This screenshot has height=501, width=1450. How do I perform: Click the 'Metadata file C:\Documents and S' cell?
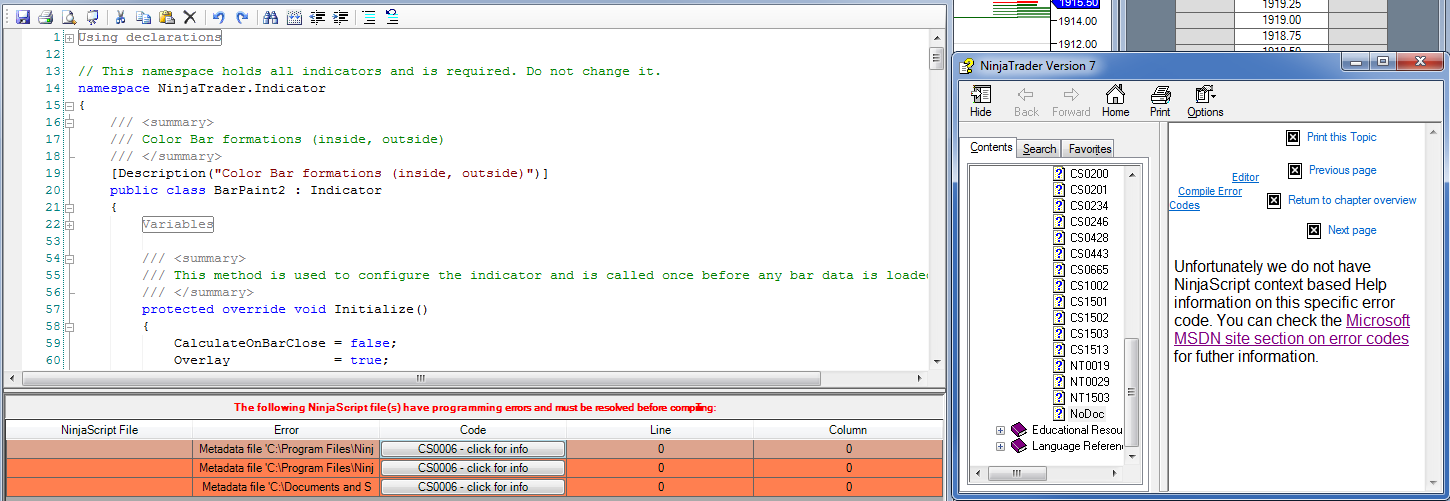coord(286,487)
